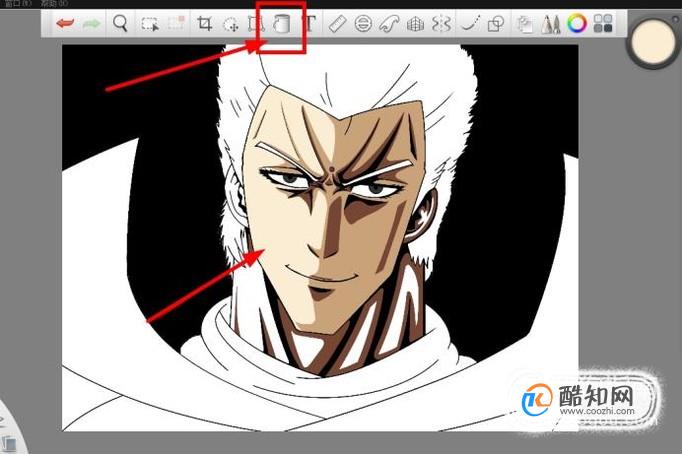Open the Perspective grid tool
Screen dimensions: 682x454
click(x=415, y=24)
